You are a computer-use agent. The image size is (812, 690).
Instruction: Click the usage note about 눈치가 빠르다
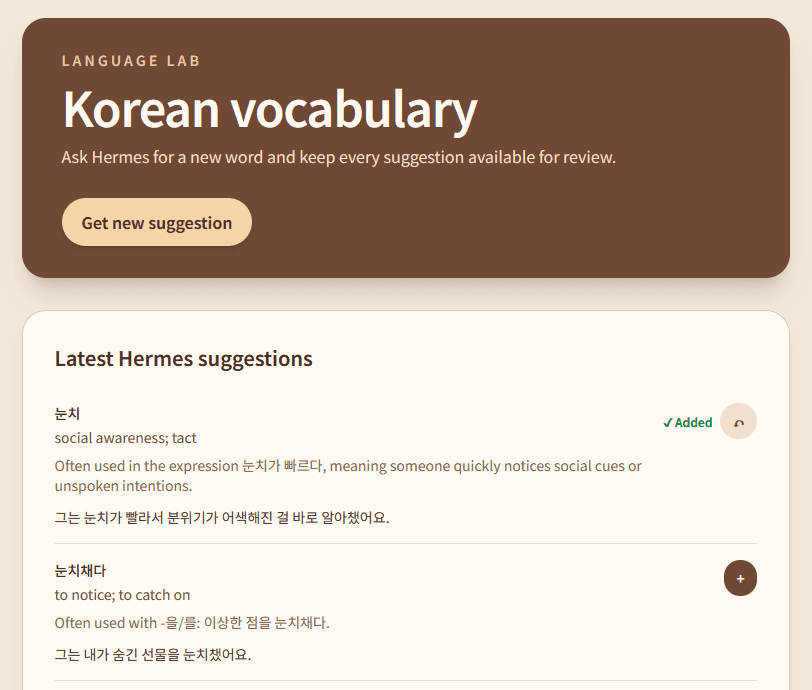point(348,476)
